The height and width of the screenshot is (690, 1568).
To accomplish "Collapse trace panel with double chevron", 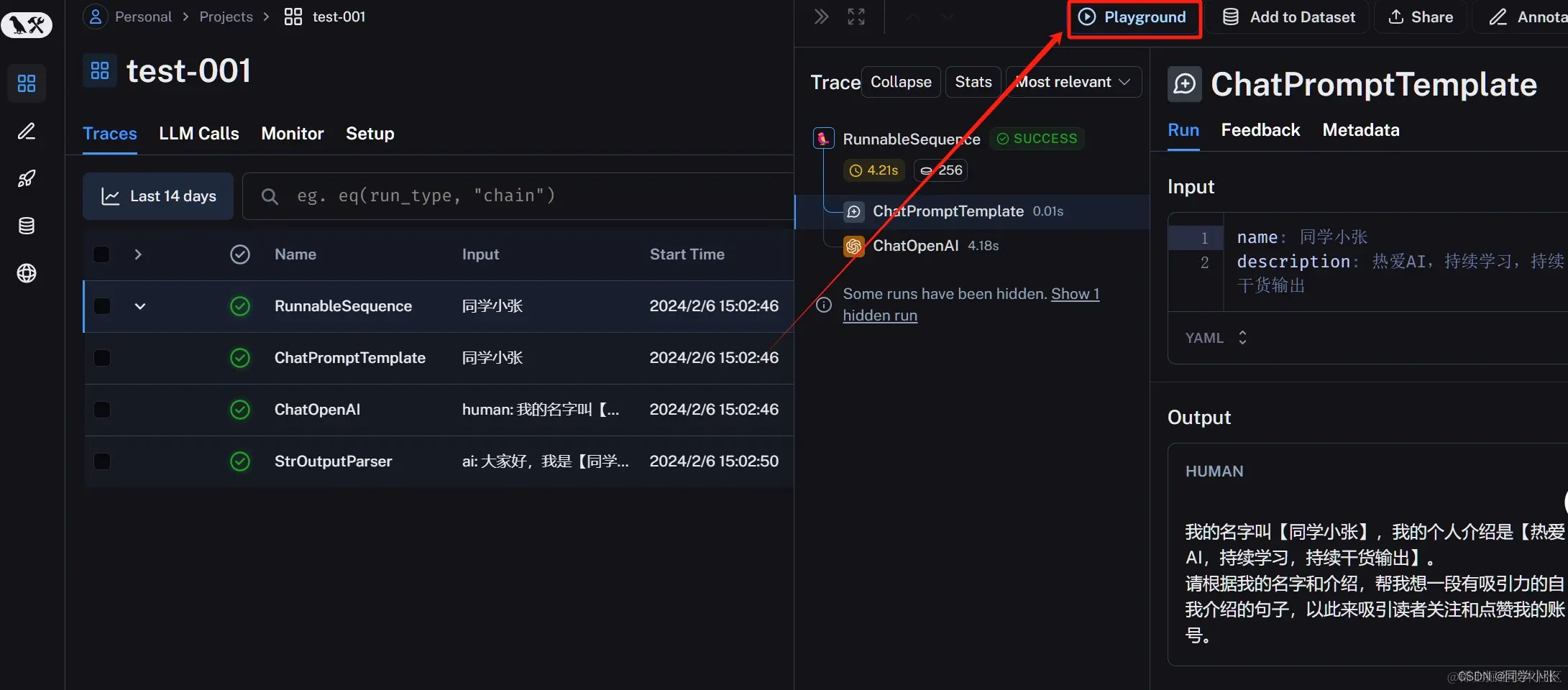I will tap(821, 17).
